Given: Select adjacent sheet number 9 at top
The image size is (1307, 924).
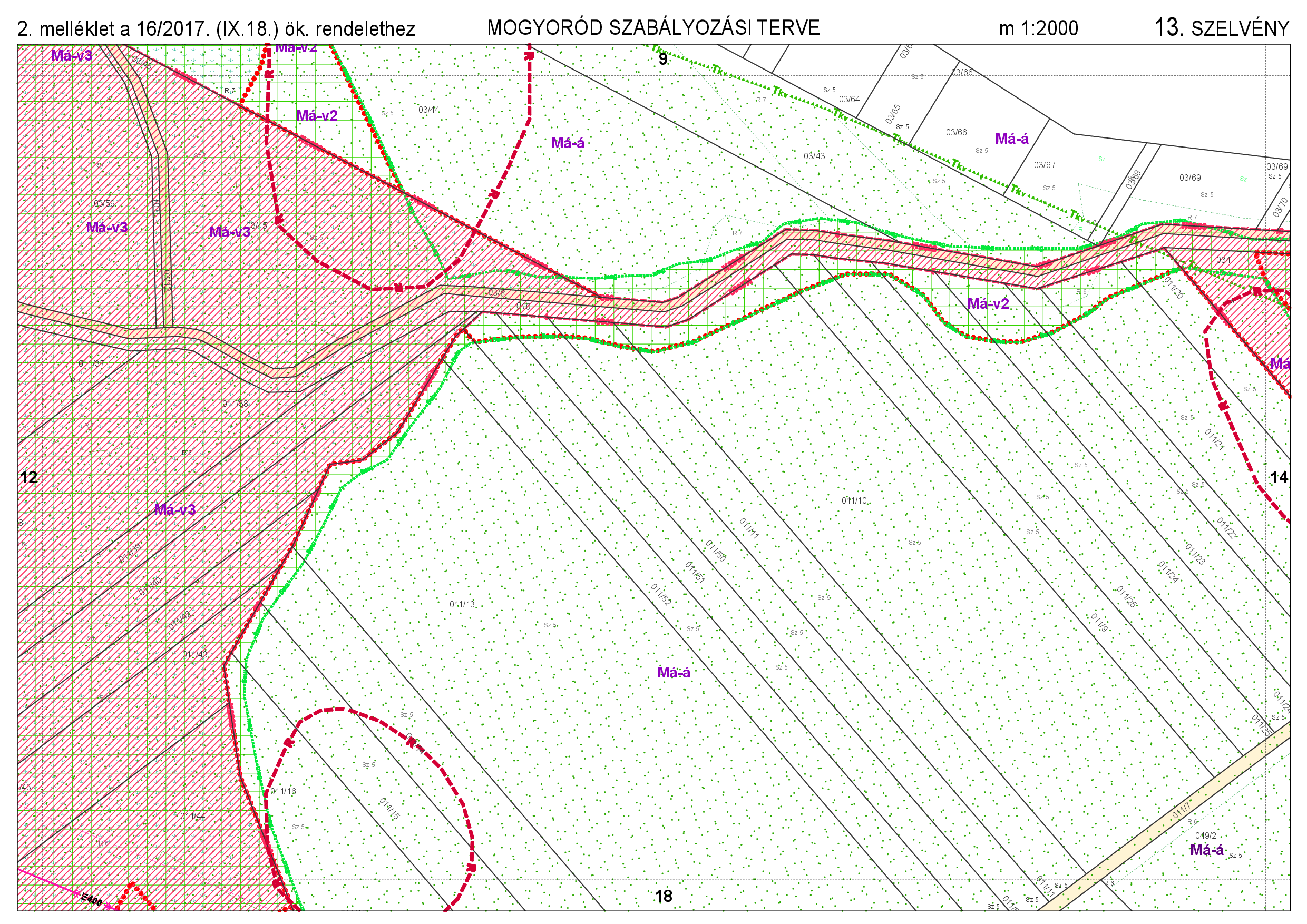Looking at the screenshot, I should (662, 59).
